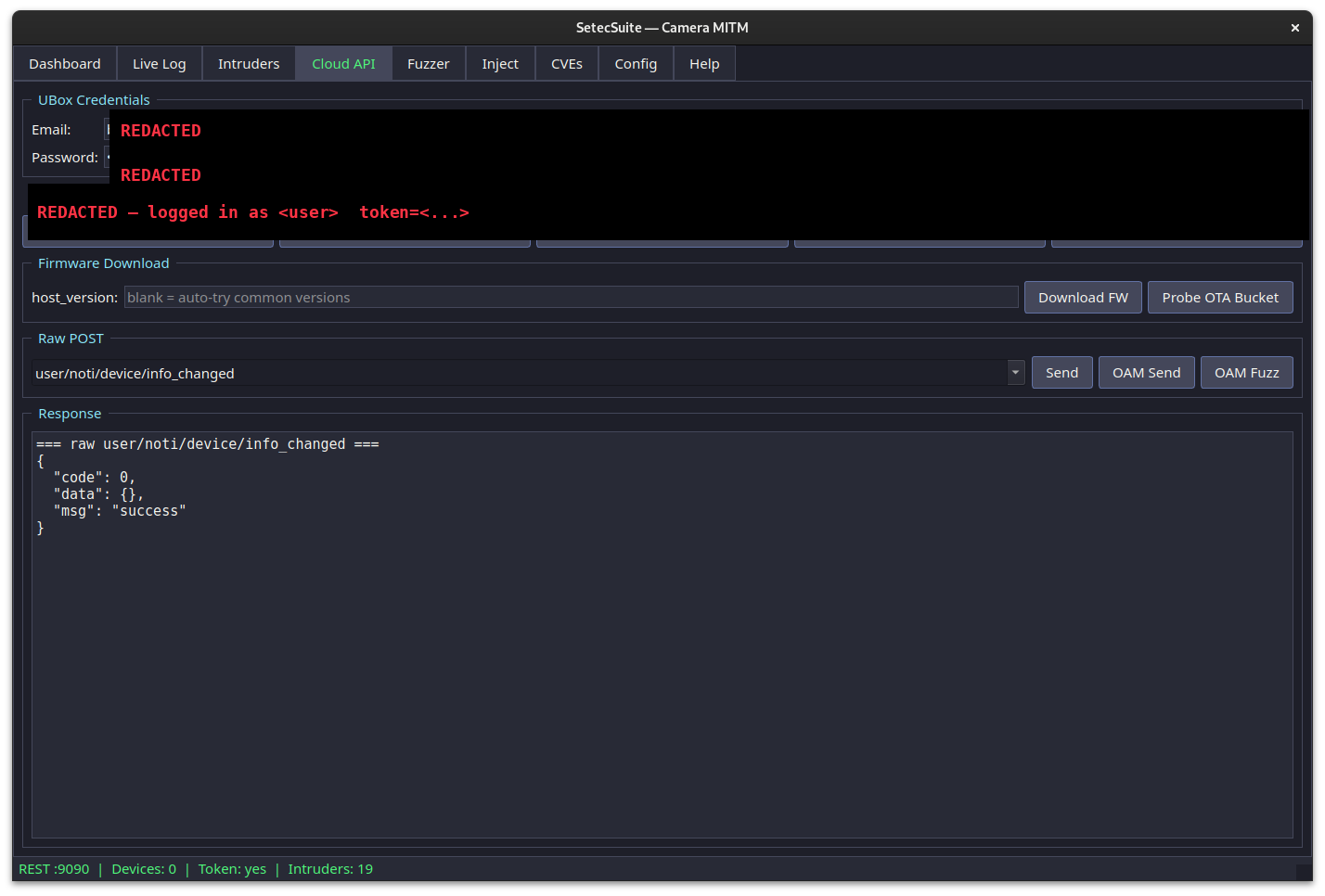This screenshot has width=1325, height=896.
Task: Click the Download FW button
Action: 1083,297
